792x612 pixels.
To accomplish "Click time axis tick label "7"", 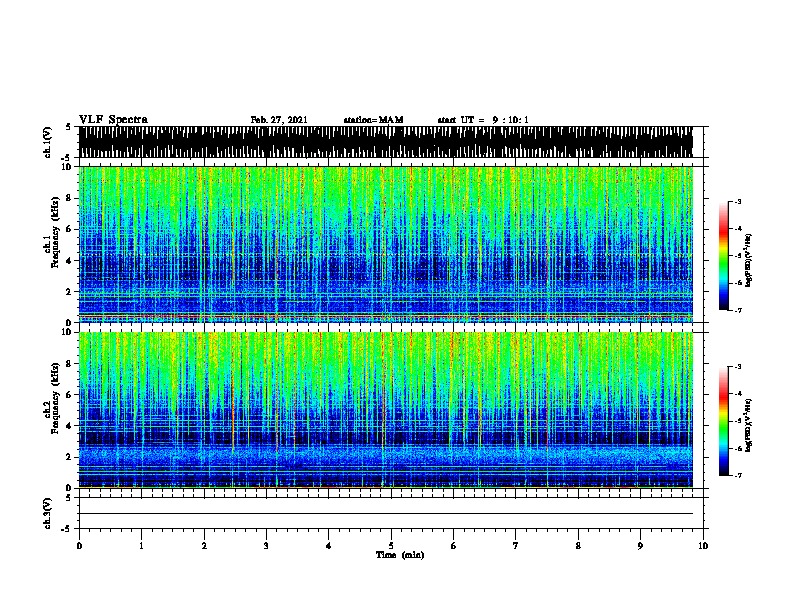I will (x=516, y=545).
